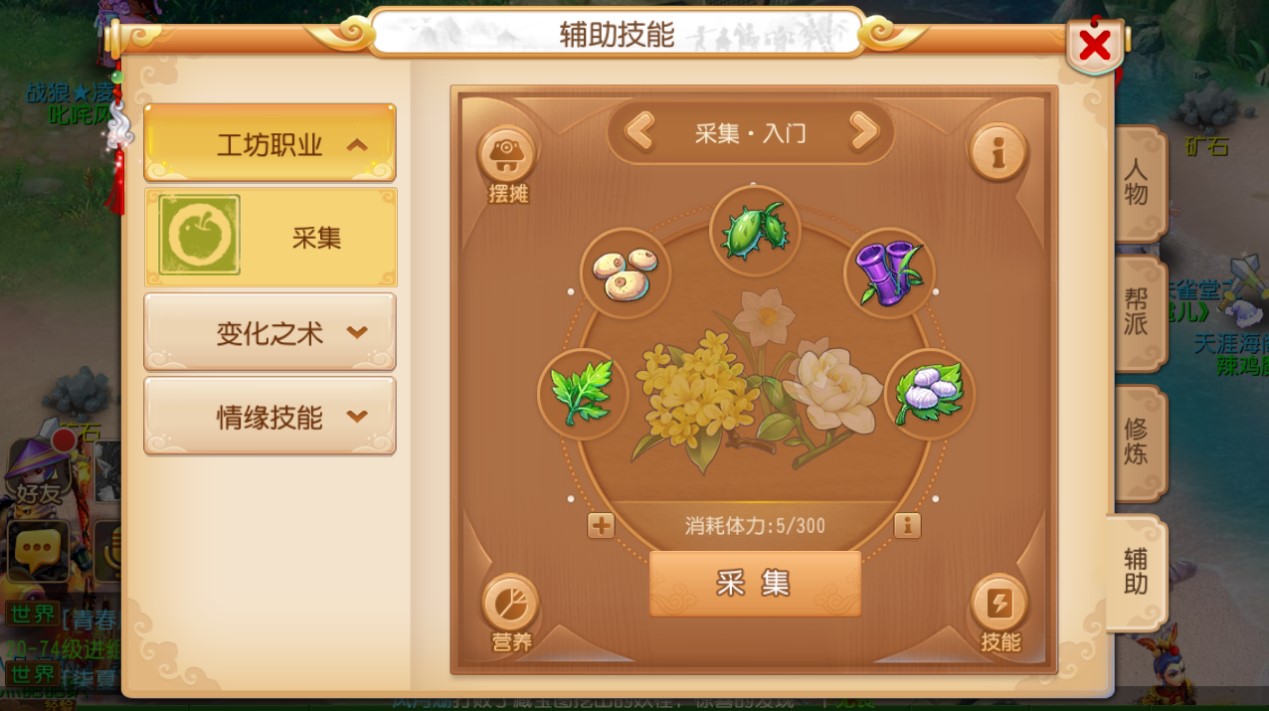Expand the 情缘技能 section
The height and width of the screenshot is (711, 1269).
(x=270, y=416)
